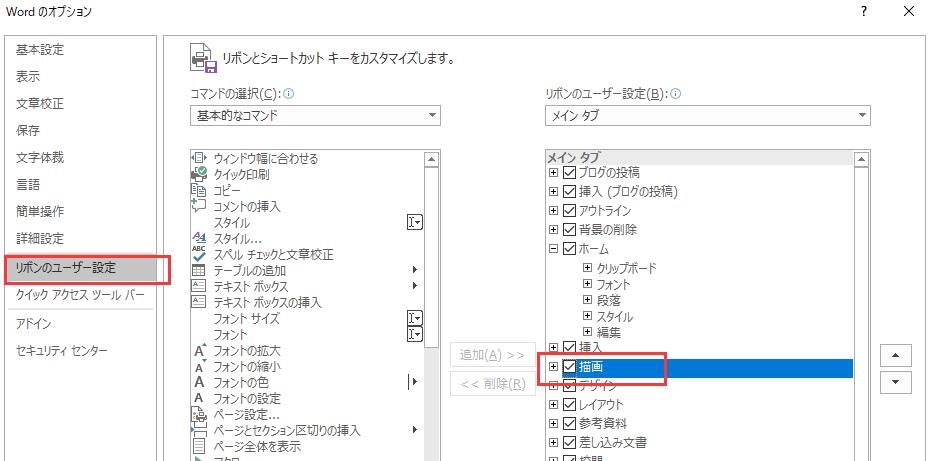
Task: Select the テキスト ボックス command icon
Action: [x=199, y=286]
